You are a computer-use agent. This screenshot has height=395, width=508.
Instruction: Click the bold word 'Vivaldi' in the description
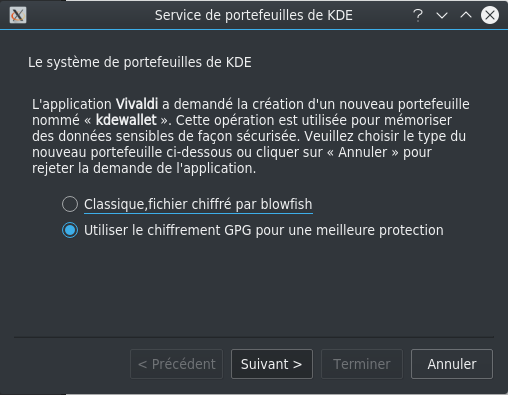[x=137, y=104]
